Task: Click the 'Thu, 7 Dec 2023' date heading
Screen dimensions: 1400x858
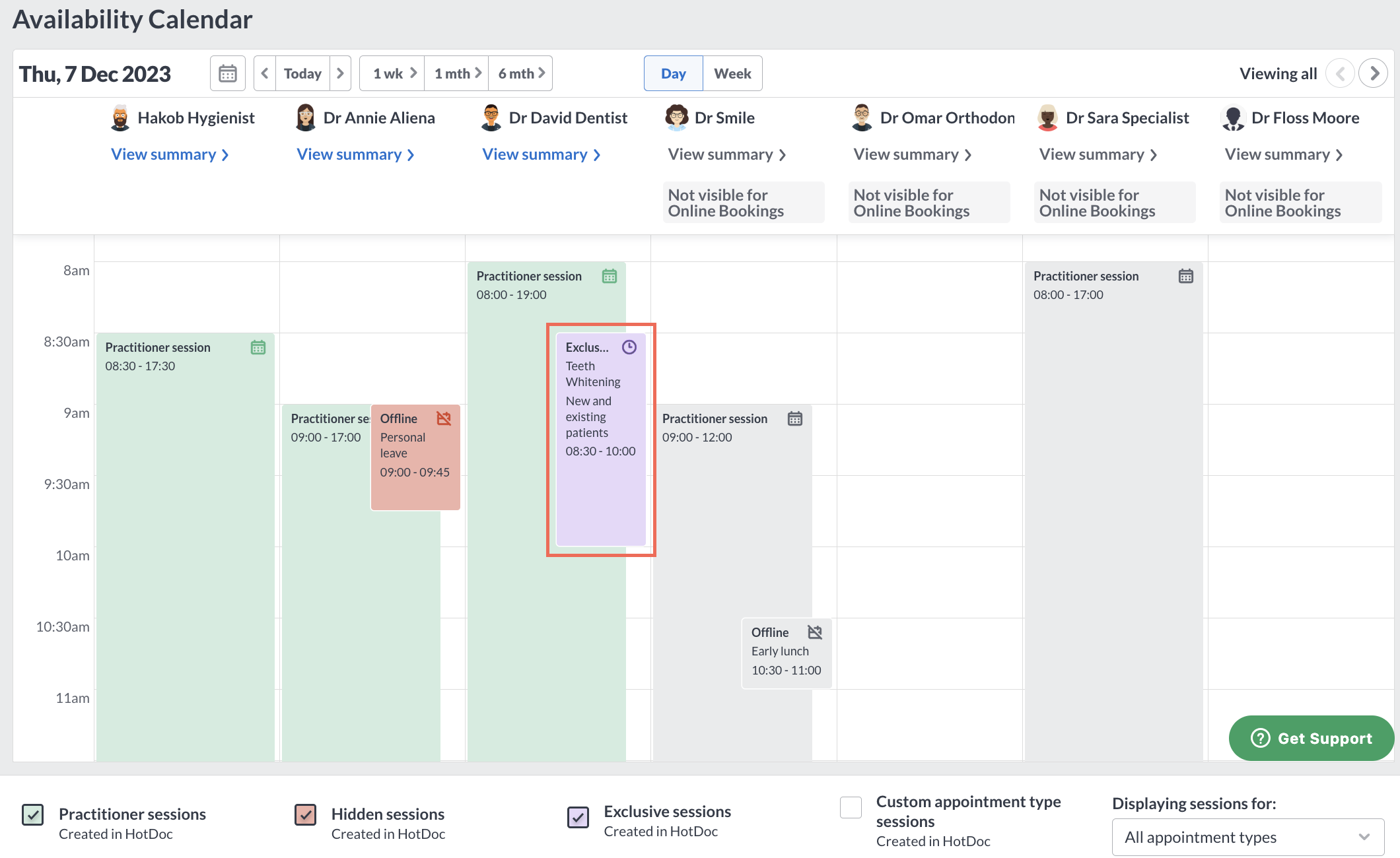Action: click(95, 74)
